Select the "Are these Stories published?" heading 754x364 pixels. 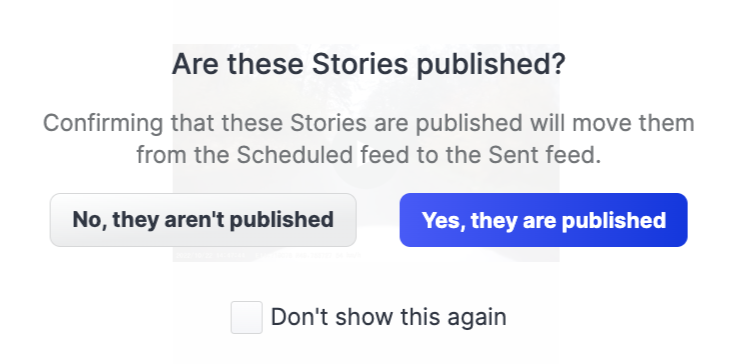click(369, 64)
